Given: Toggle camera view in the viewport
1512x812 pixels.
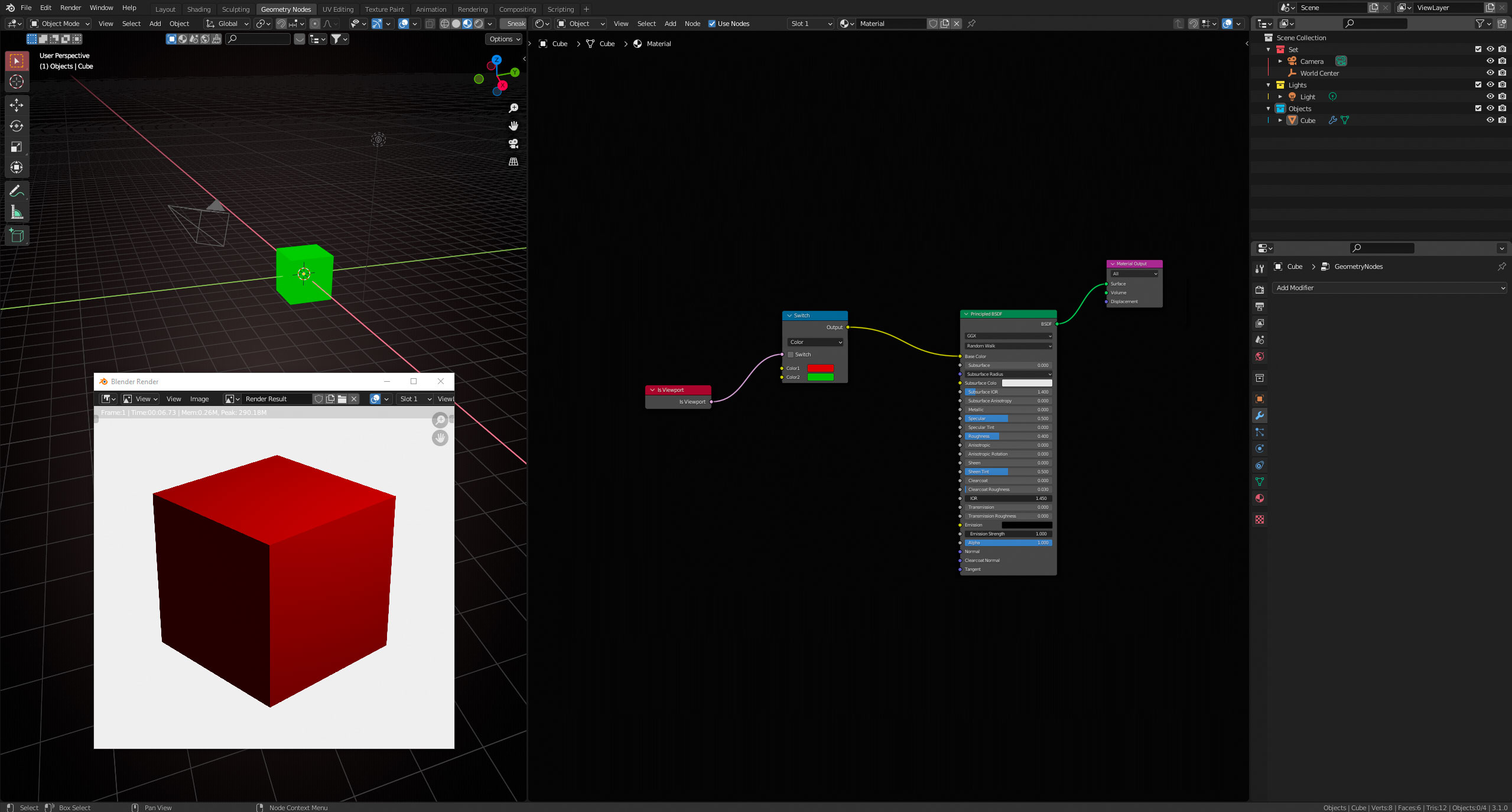Looking at the screenshot, I should coord(513,144).
